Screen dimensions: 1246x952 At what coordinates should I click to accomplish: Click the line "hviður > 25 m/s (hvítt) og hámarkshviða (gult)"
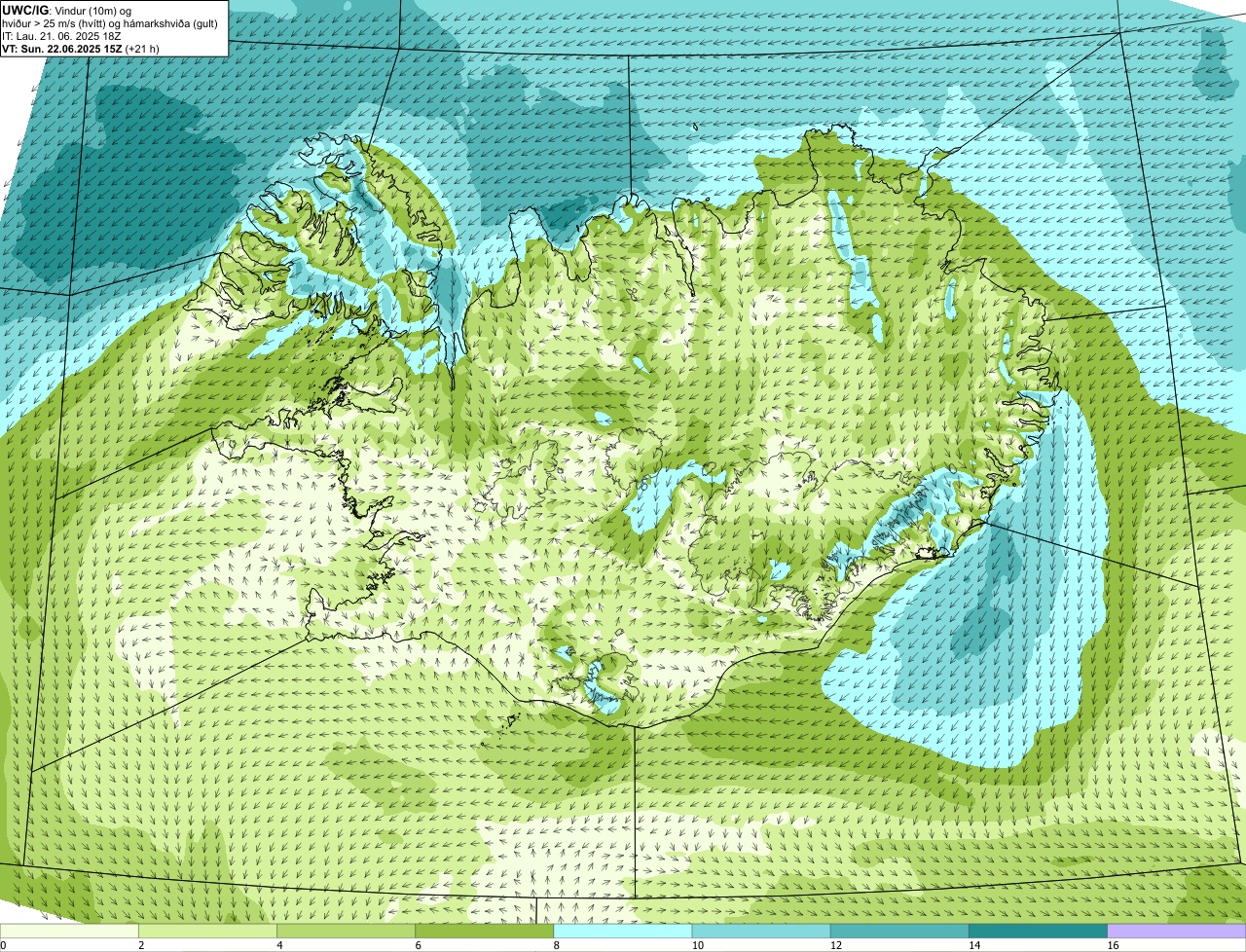click(x=110, y=23)
